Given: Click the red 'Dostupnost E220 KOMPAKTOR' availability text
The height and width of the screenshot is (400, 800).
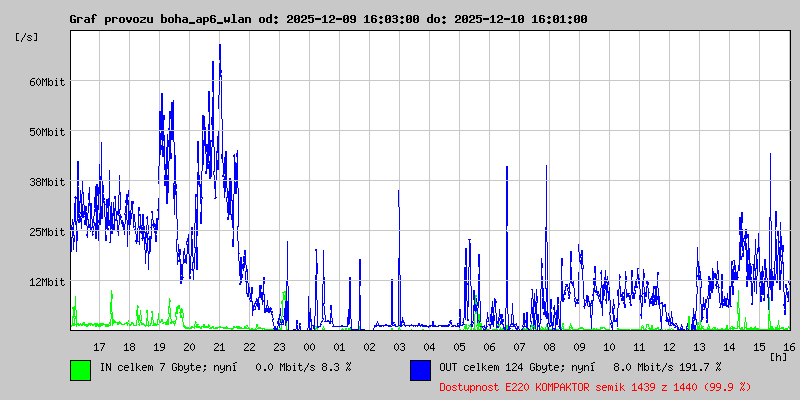Looking at the screenshot, I should tap(595, 387).
